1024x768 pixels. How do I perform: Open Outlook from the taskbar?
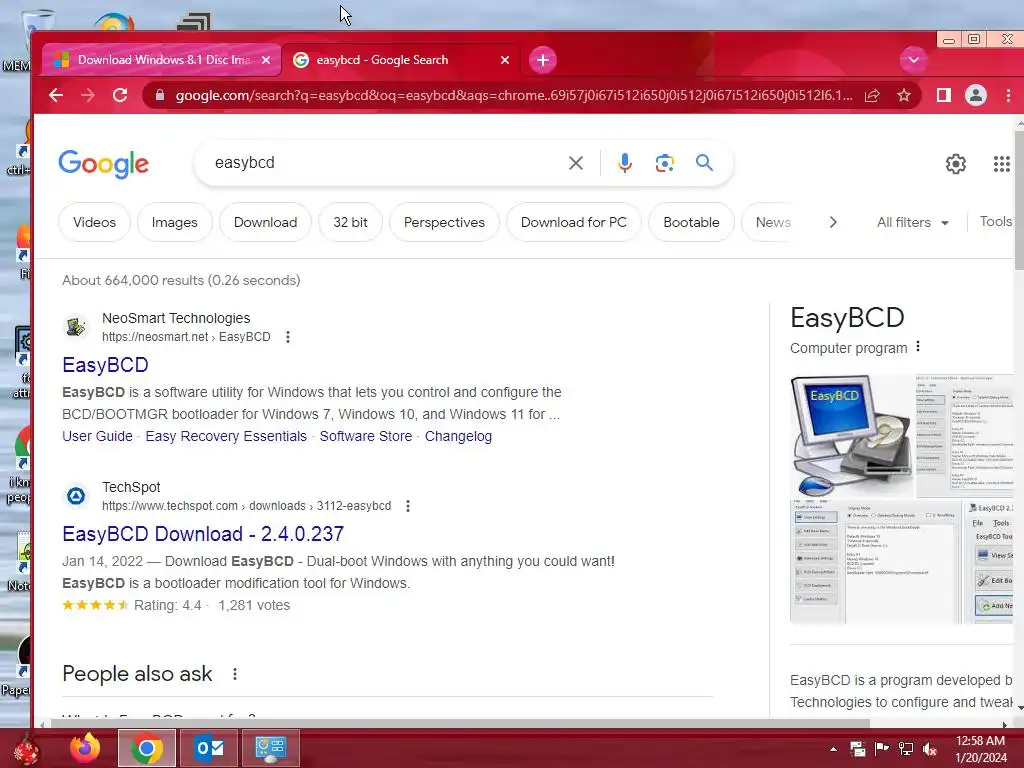pos(209,748)
